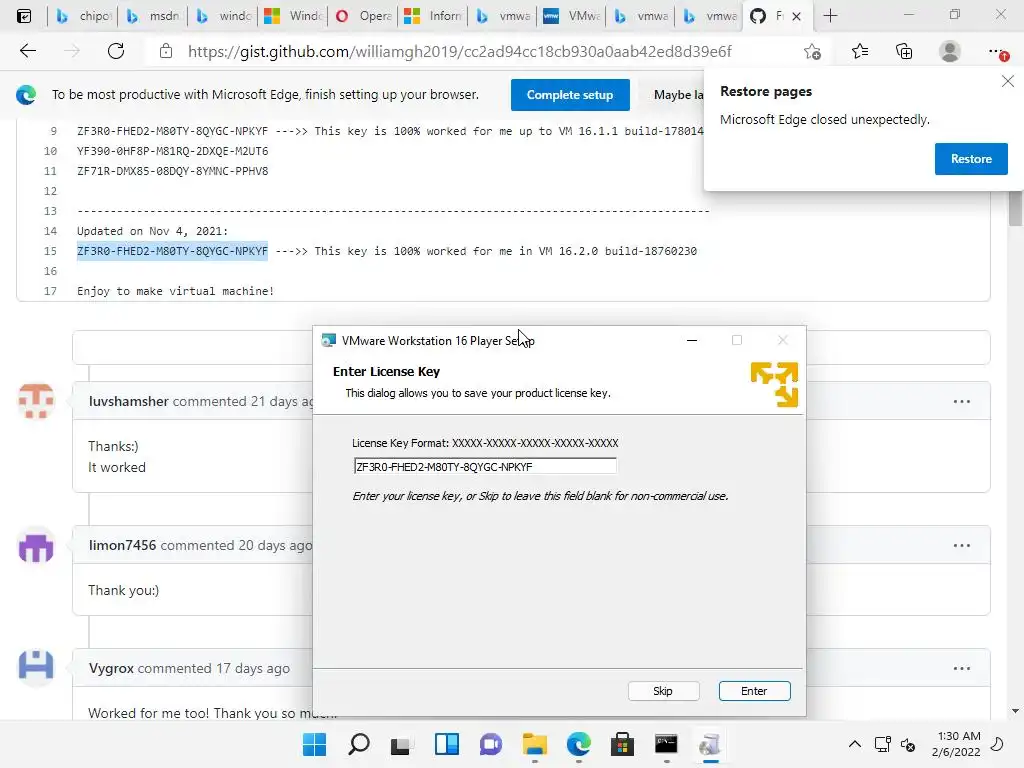Click the network icon in system tray
The image size is (1024, 768).
point(882,744)
